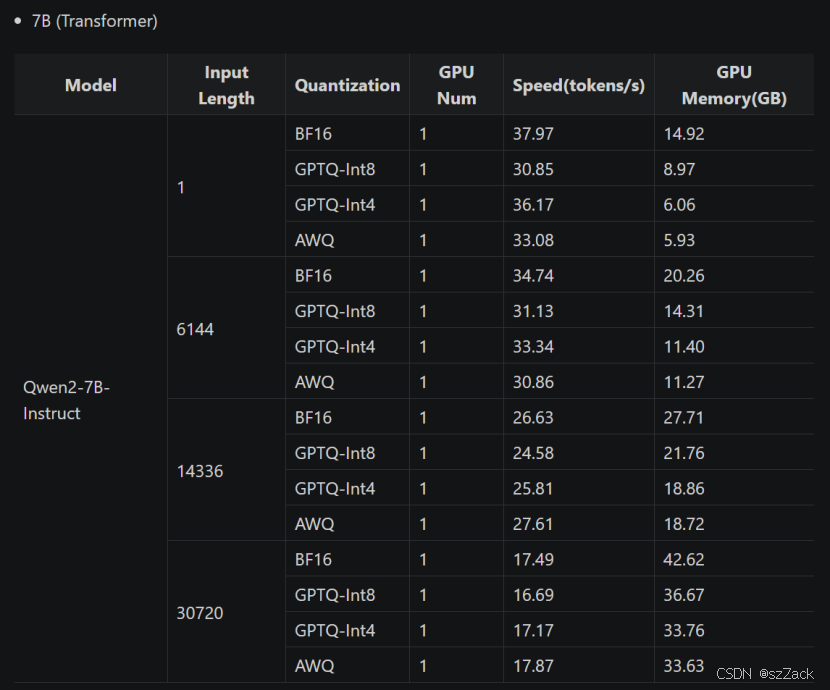
Task: Click AWQ in the 33.08 speed row
Action: click(x=314, y=240)
